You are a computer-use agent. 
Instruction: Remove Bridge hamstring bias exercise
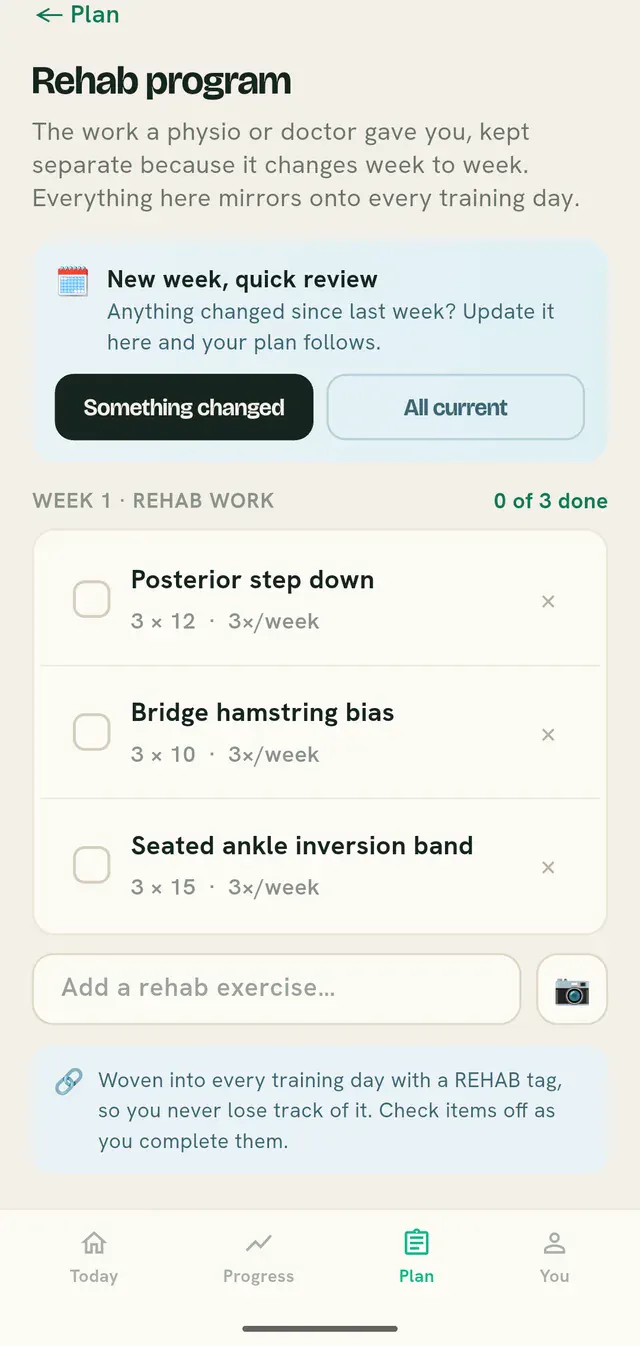point(548,734)
